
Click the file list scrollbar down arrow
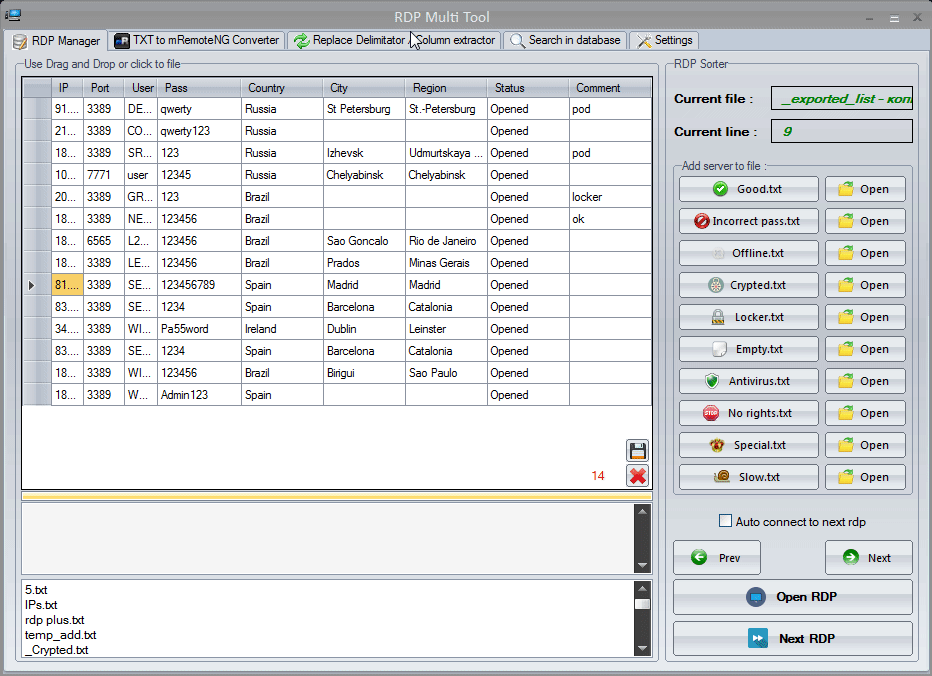click(x=642, y=649)
